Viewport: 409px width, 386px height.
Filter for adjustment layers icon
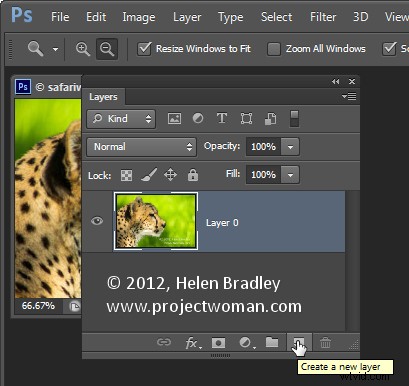click(x=198, y=118)
